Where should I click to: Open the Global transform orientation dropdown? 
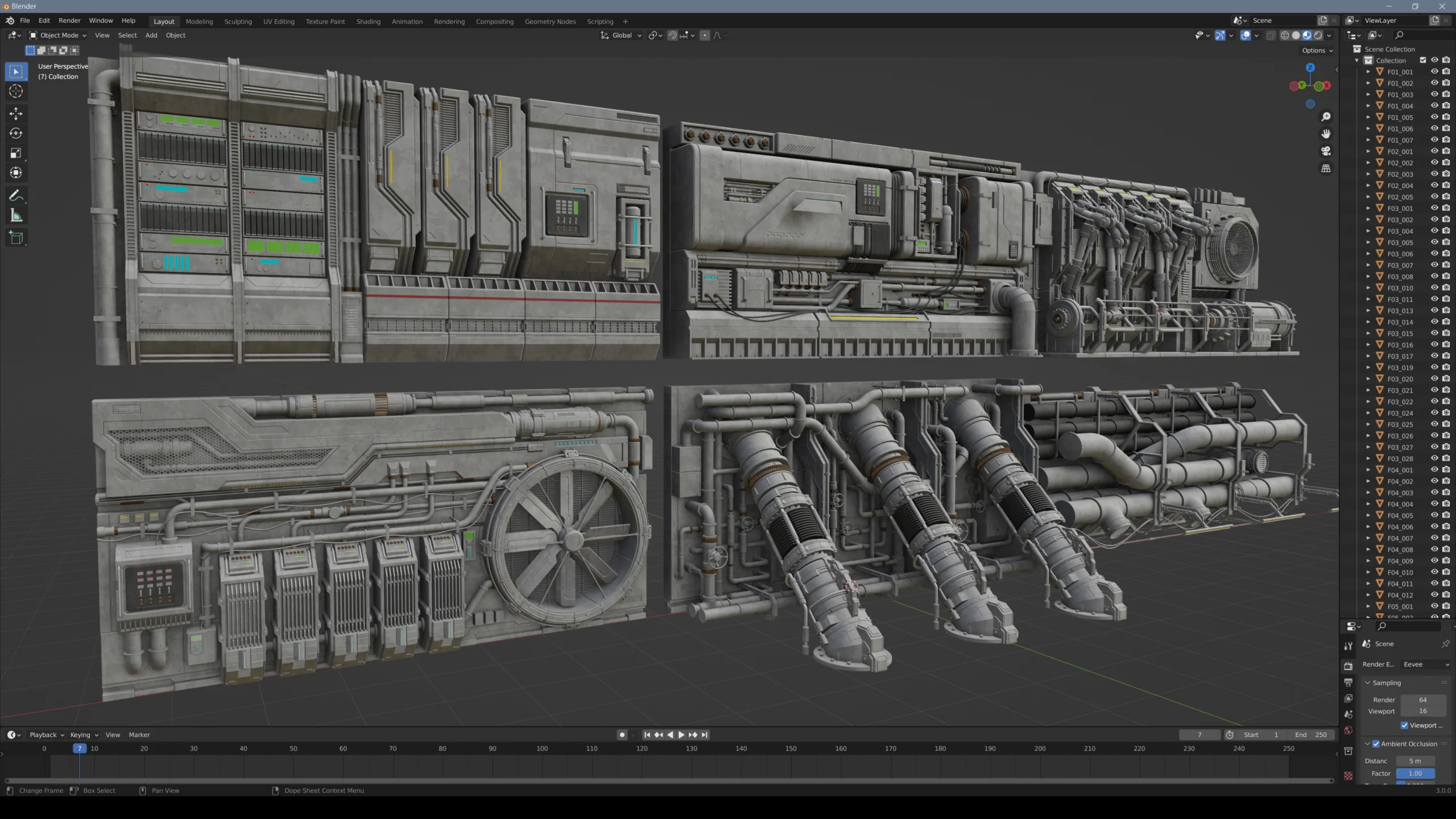[x=621, y=35]
